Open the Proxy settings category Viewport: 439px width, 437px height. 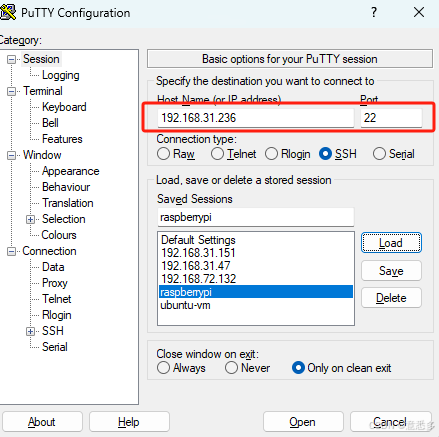tap(55, 283)
